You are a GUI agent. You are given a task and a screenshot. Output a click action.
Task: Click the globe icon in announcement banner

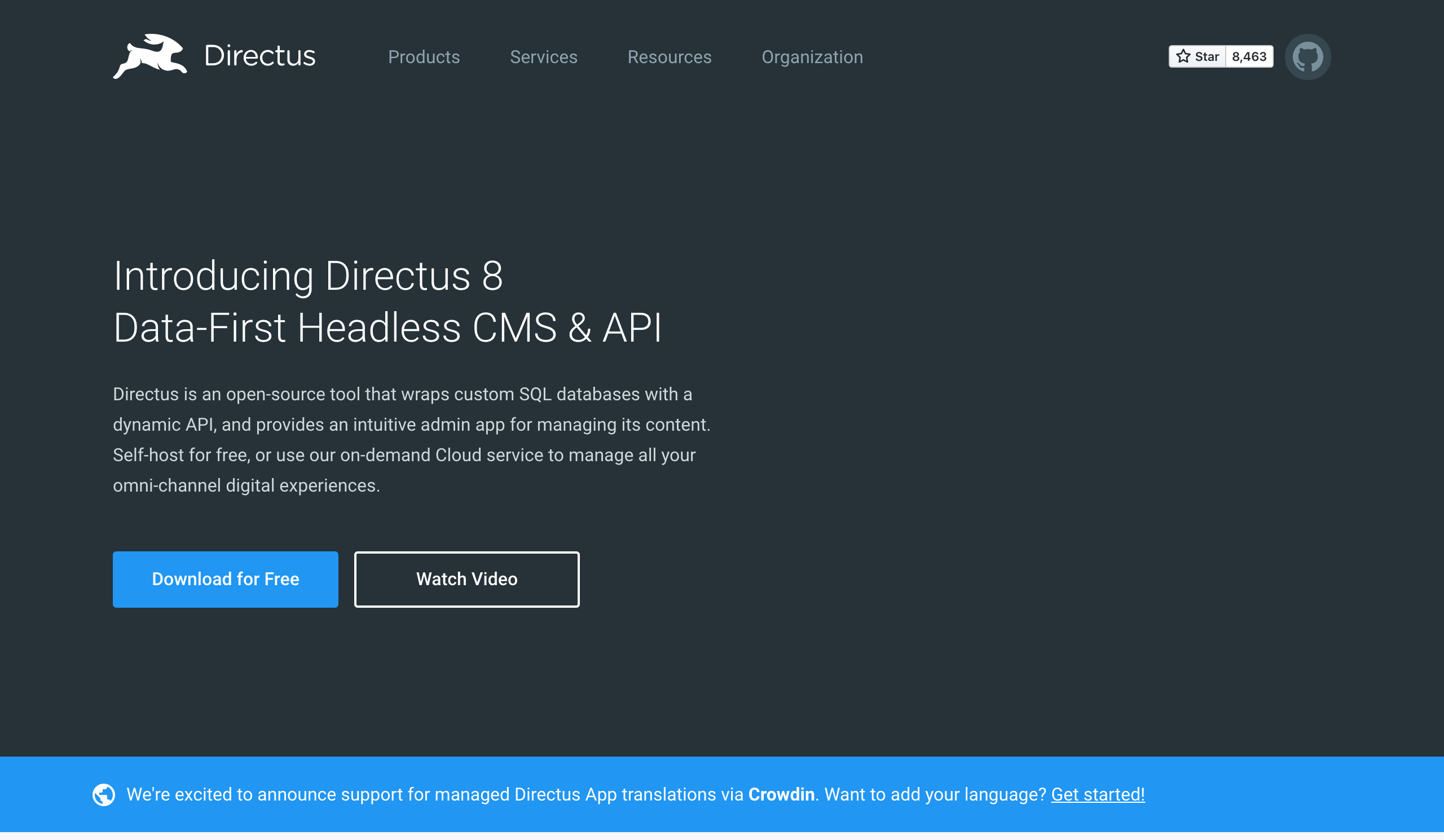click(x=104, y=794)
